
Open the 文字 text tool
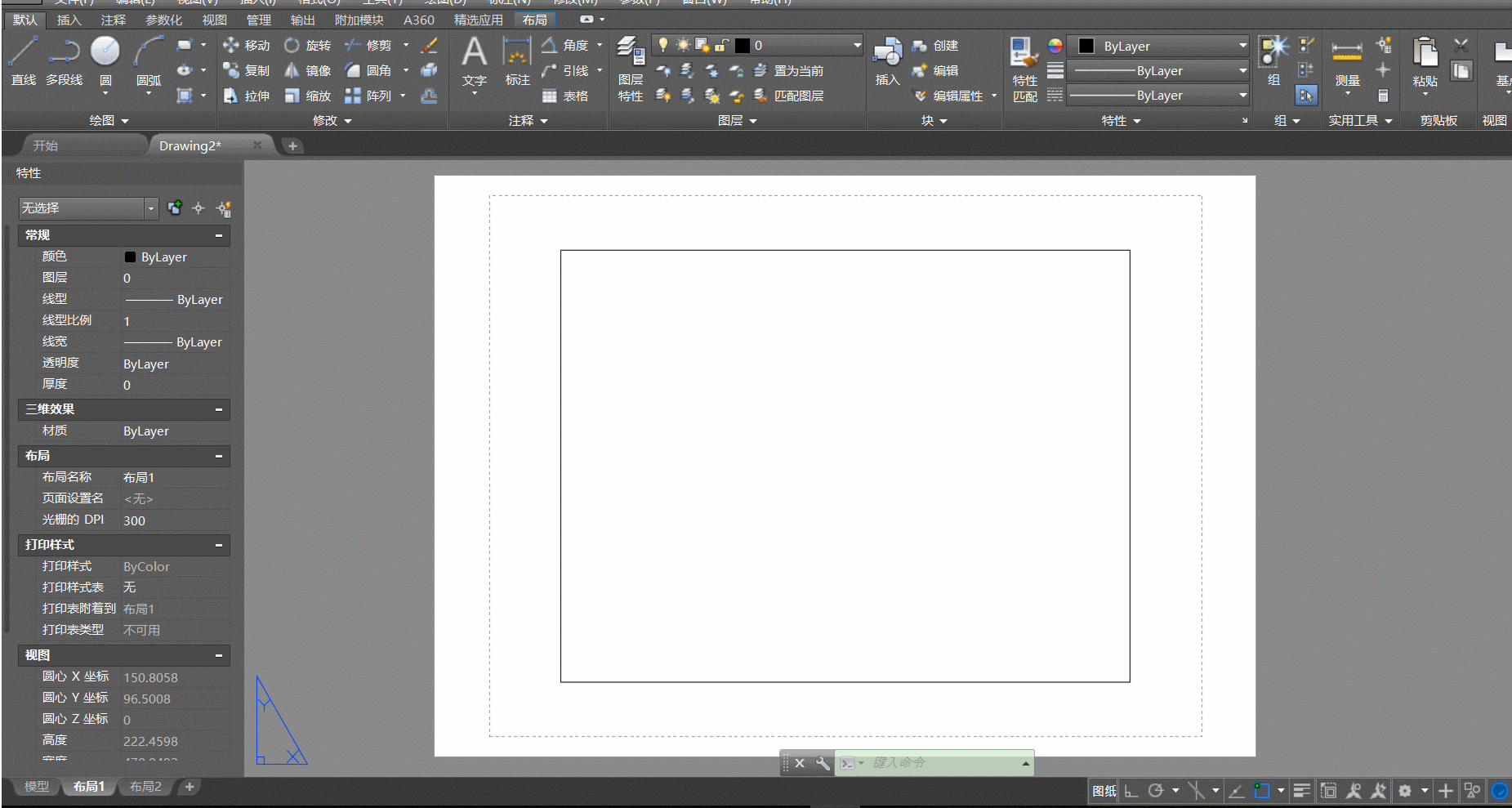(x=474, y=61)
